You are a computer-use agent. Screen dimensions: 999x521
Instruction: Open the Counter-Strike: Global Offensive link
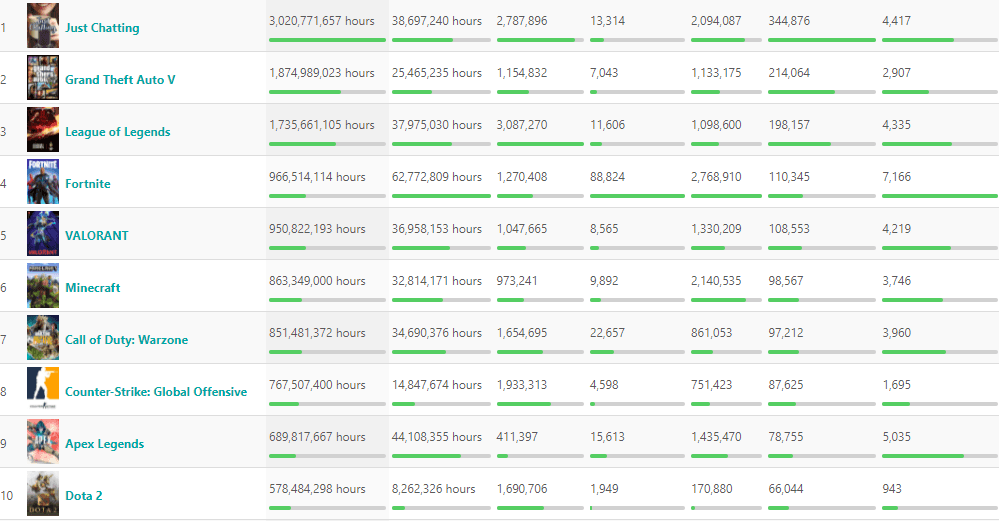156,392
